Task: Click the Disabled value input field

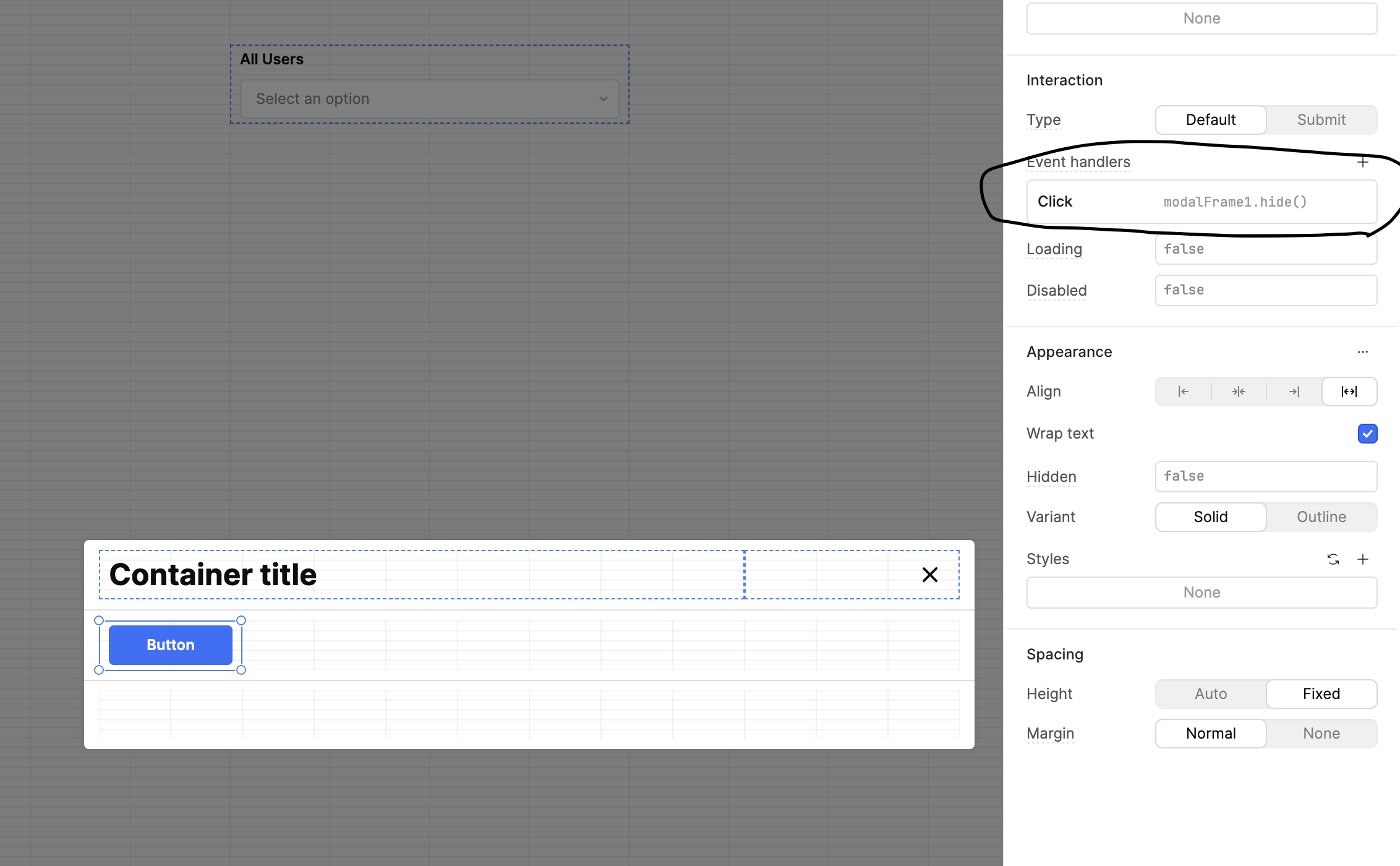Action: pyautogui.click(x=1265, y=290)
